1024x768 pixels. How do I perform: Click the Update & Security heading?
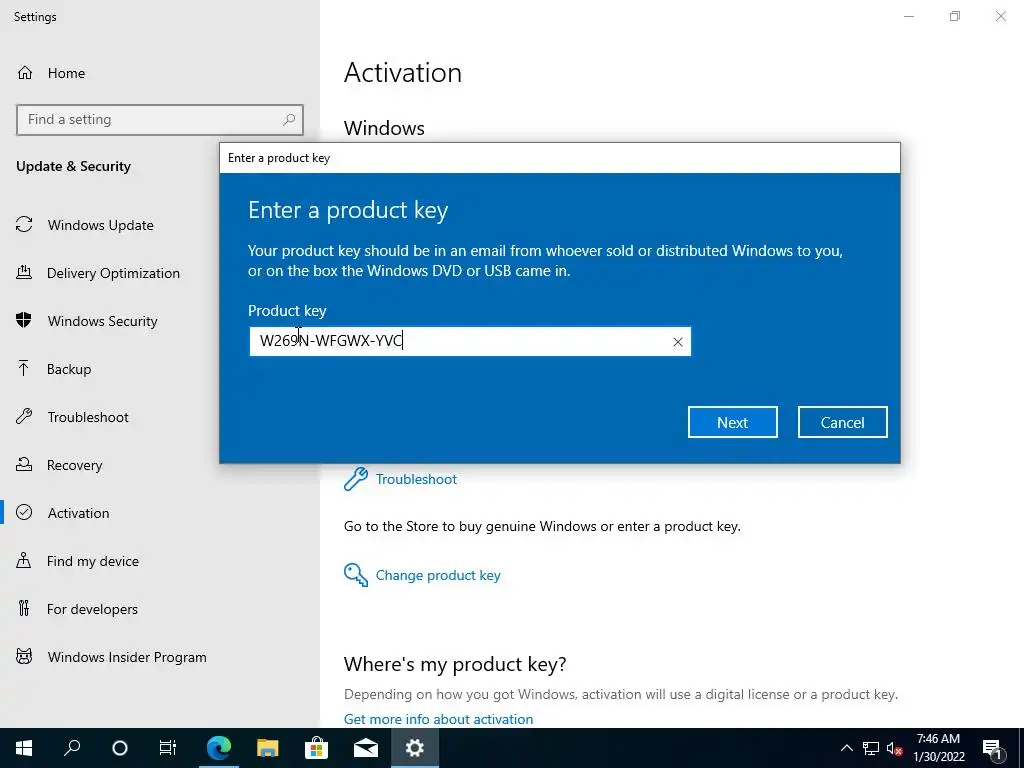tap(73, 166)
